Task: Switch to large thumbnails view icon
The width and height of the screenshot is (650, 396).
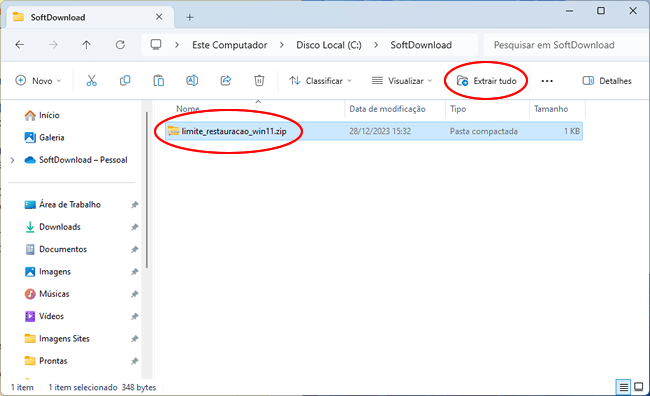Action: [x=639, y=388]
